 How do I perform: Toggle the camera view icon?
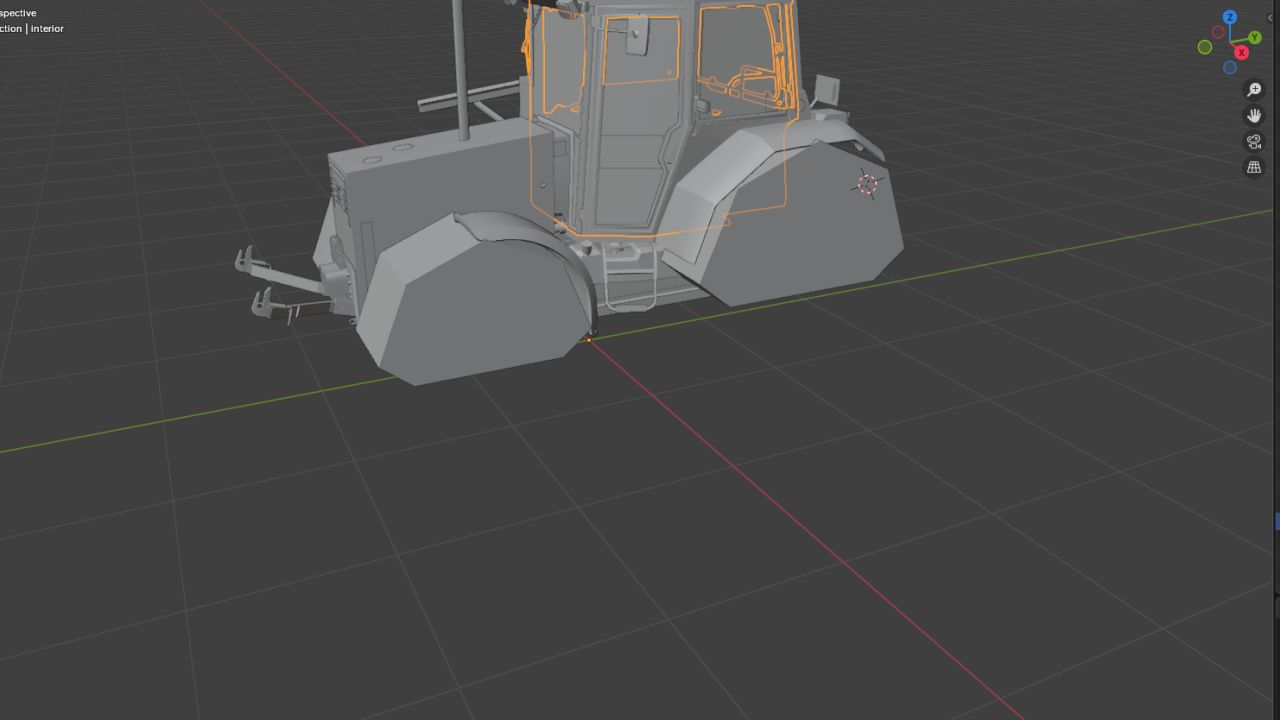1254,142
